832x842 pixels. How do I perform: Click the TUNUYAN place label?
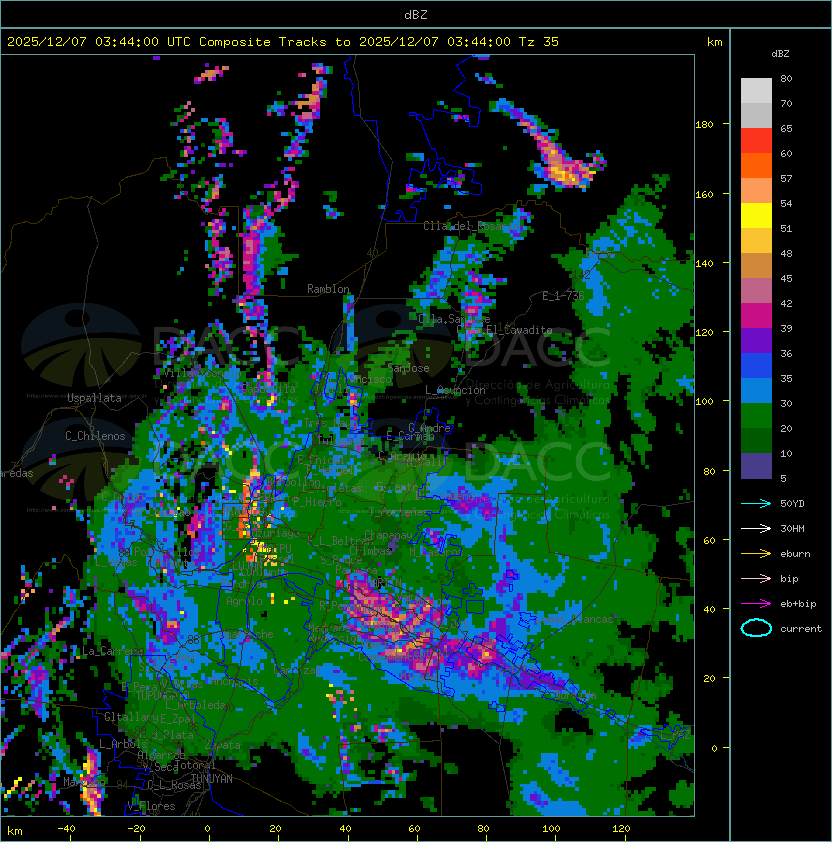click(x=212, y=779)
